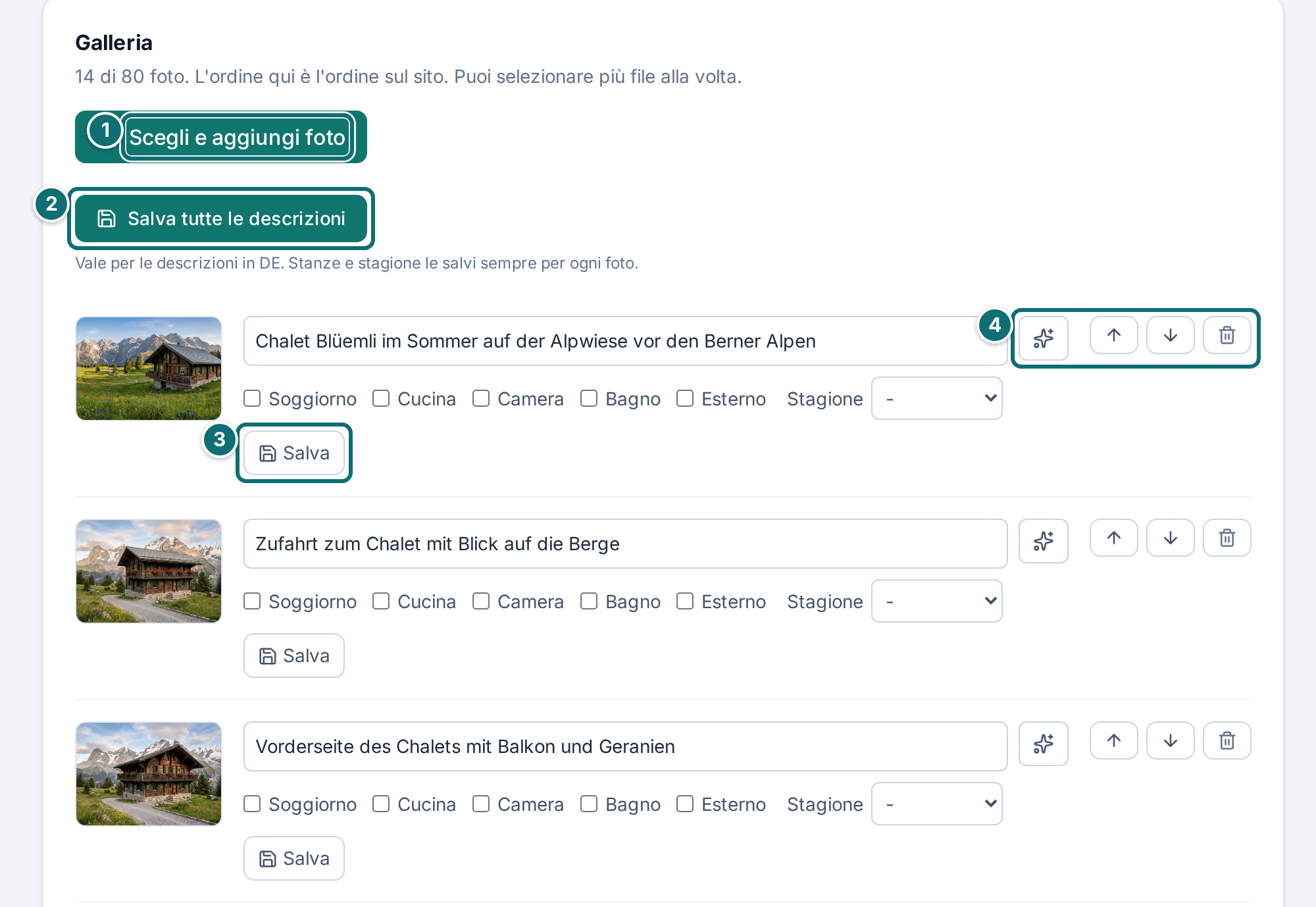This screenshot has height=907, width=1316.
Task: Enable Camera for Vorderseite des Chalets photo
Action: click(x=481, y=804)
